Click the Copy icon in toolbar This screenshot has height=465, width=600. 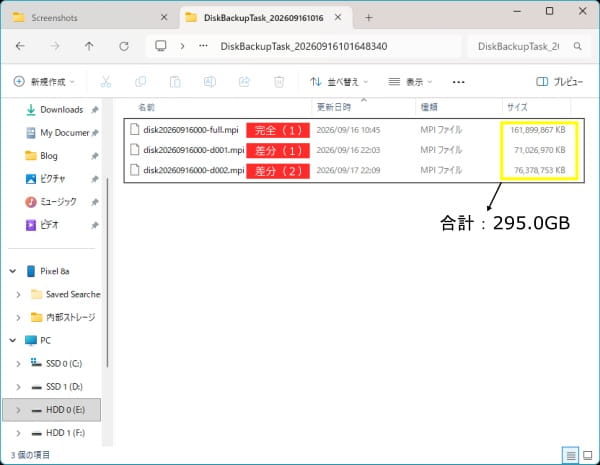(x=140, y=82)
